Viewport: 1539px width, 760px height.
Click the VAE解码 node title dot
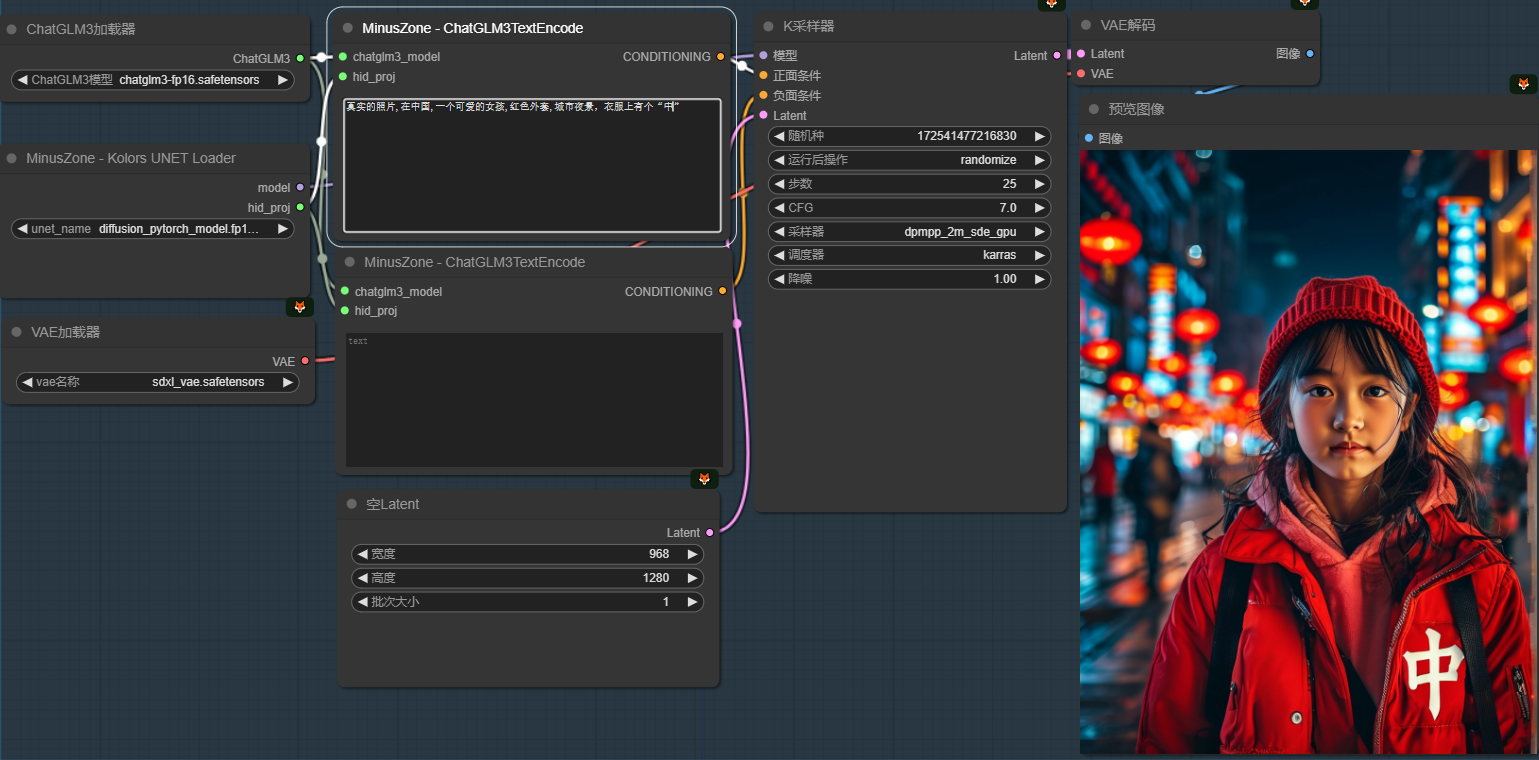(1087, 25)
